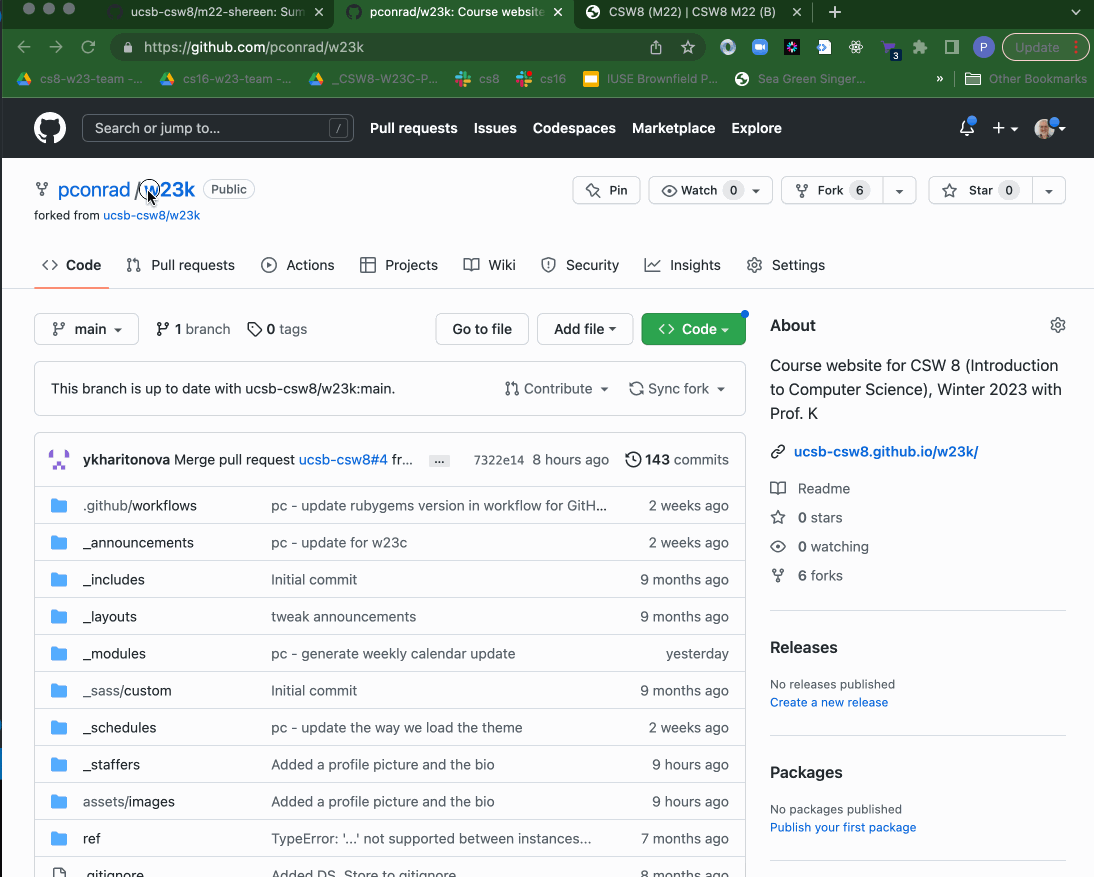Click Publish your first package link

pyautogui.click(x=843, y=827)
